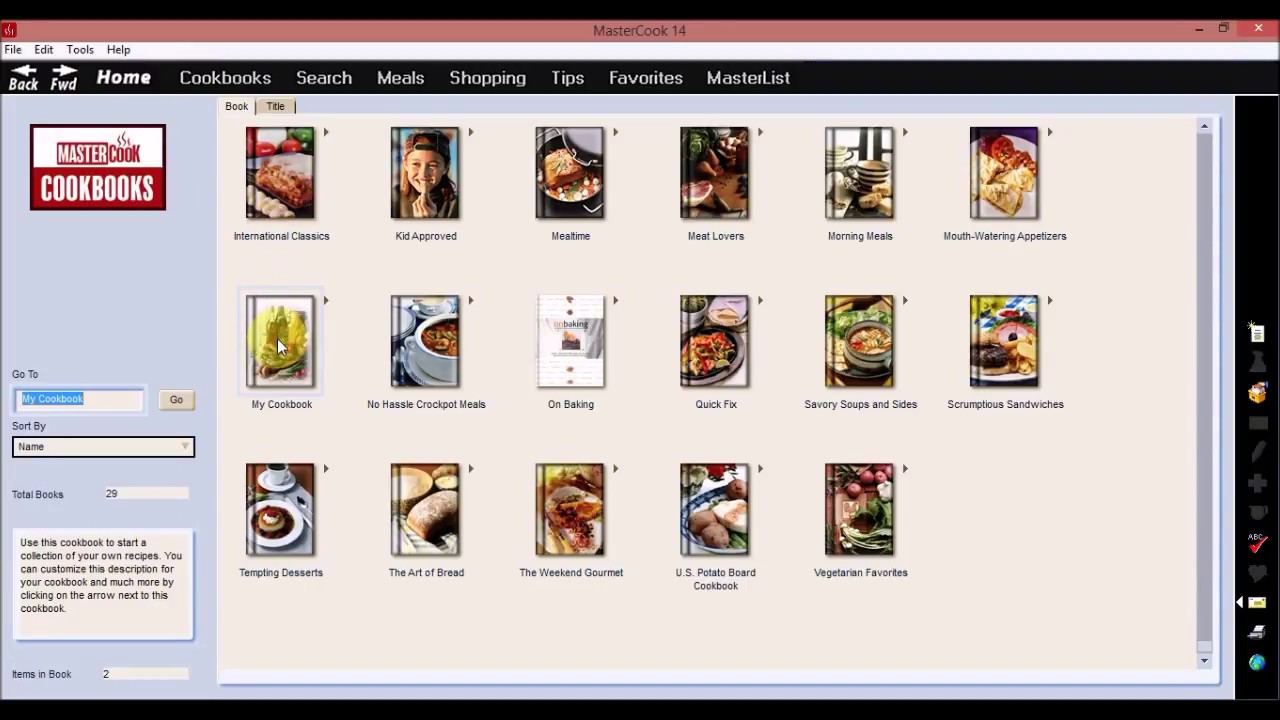Image resolution: width=1280 pixels, height=720 pixels.
Task: Expand arrow next to Quick Fix
Action: point(761,300)
